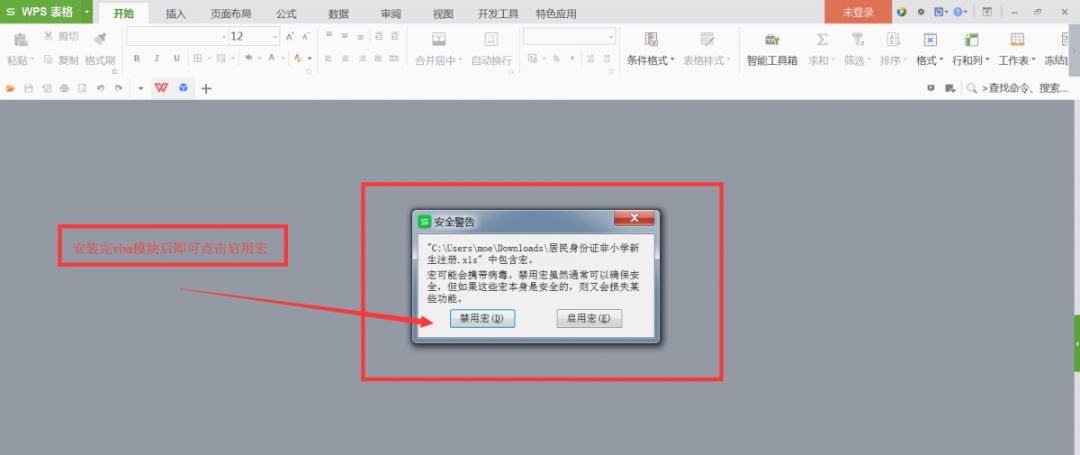Click the magnifier search icon
This screenshot has width=1080, height=455.
click(972, 88)
